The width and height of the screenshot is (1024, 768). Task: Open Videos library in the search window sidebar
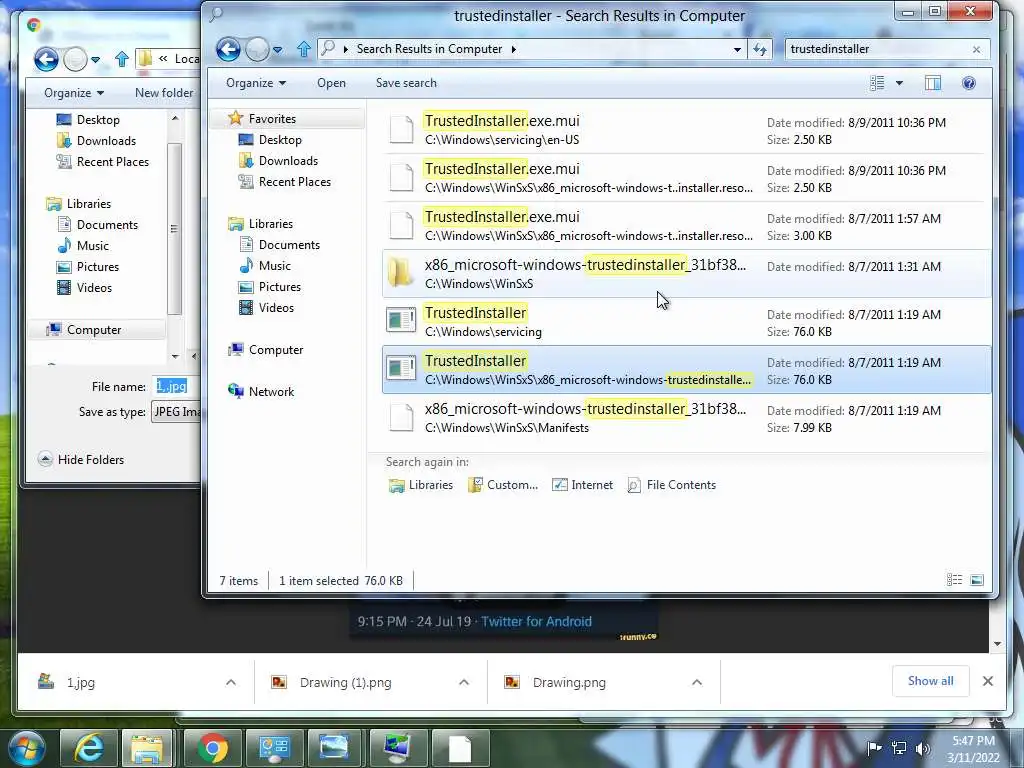tap(276, 308)
